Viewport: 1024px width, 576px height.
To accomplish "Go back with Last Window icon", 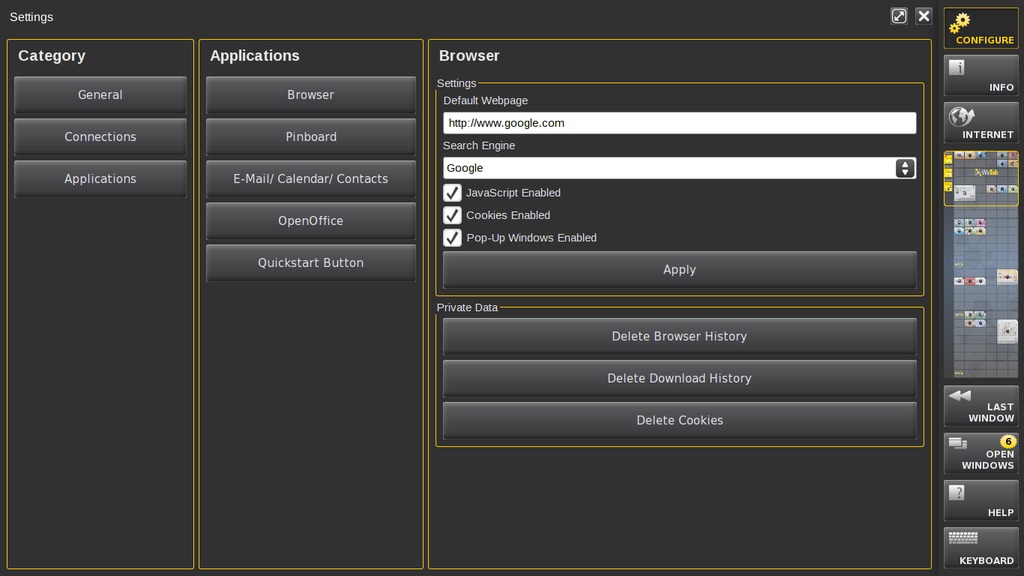I will coord(980,406).
